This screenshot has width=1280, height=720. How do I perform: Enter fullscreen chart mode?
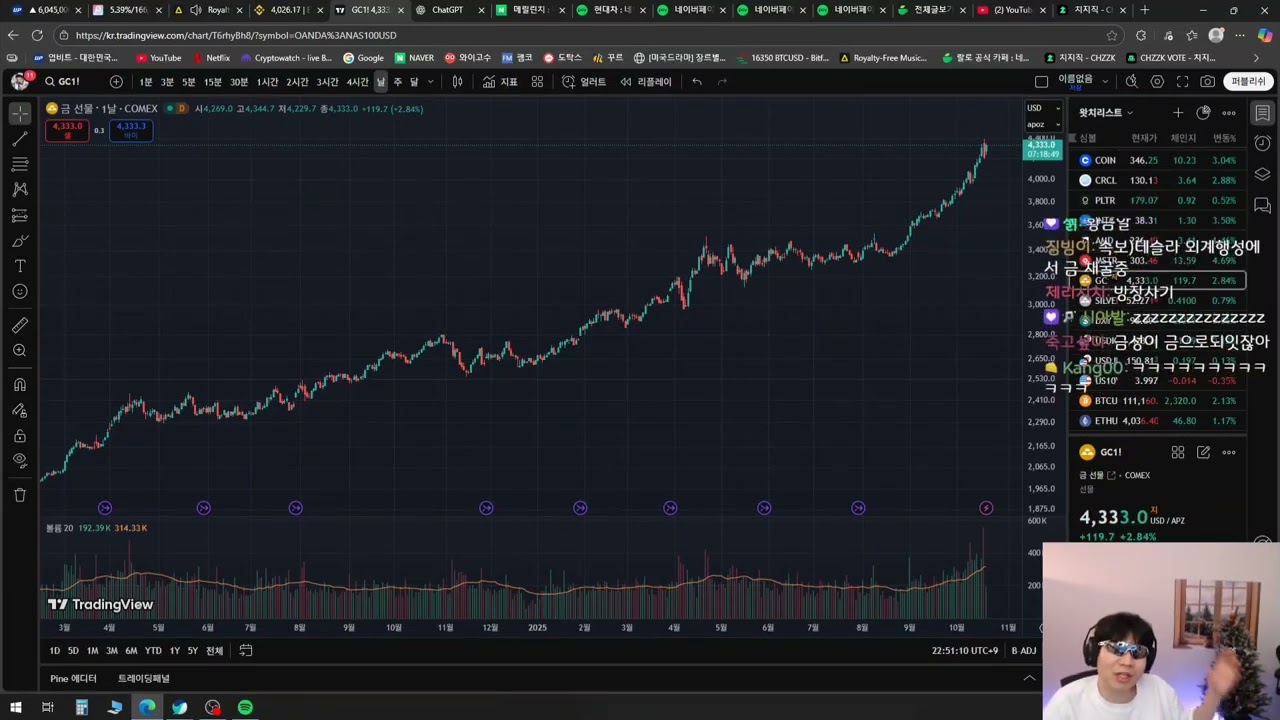(x=1182, y=82)
